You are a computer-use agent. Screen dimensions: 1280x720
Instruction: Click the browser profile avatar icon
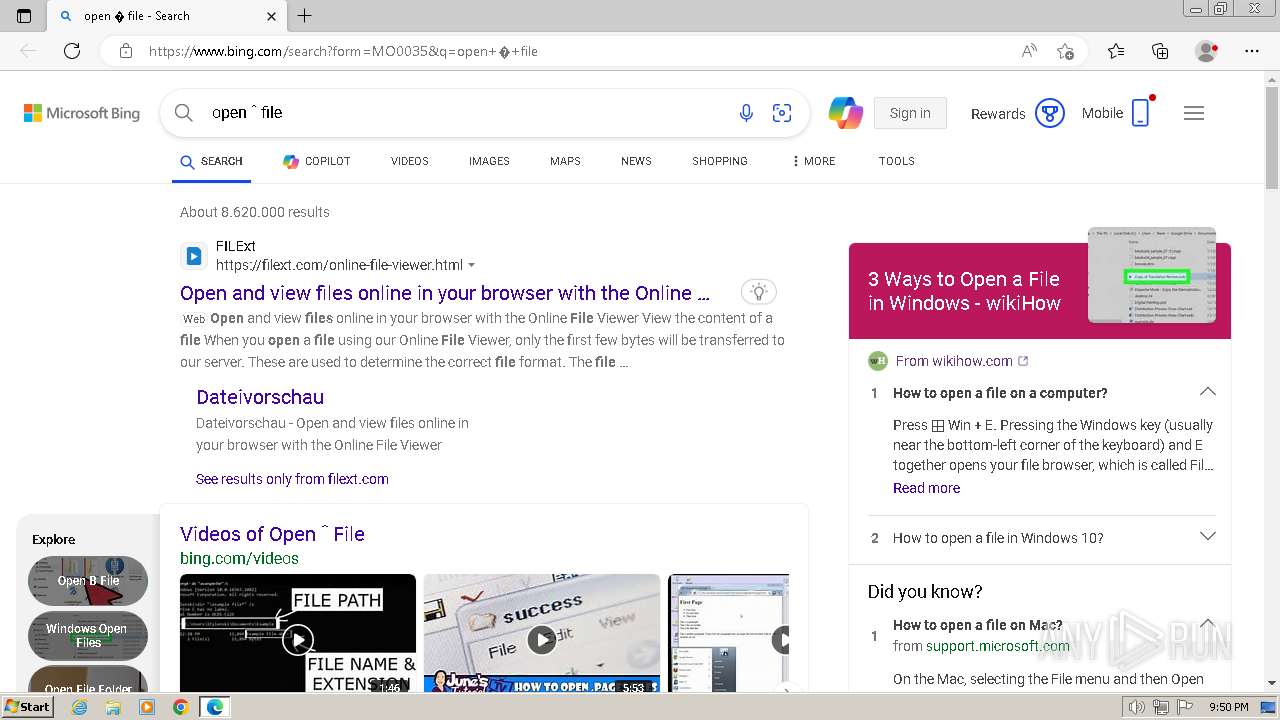coord(1207,51)
